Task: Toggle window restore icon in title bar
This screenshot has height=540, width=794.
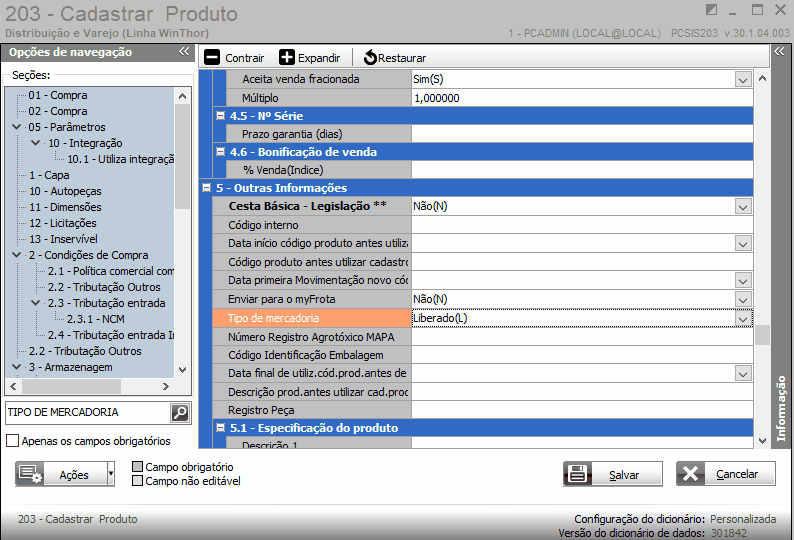Action: [x=711, y=10]
